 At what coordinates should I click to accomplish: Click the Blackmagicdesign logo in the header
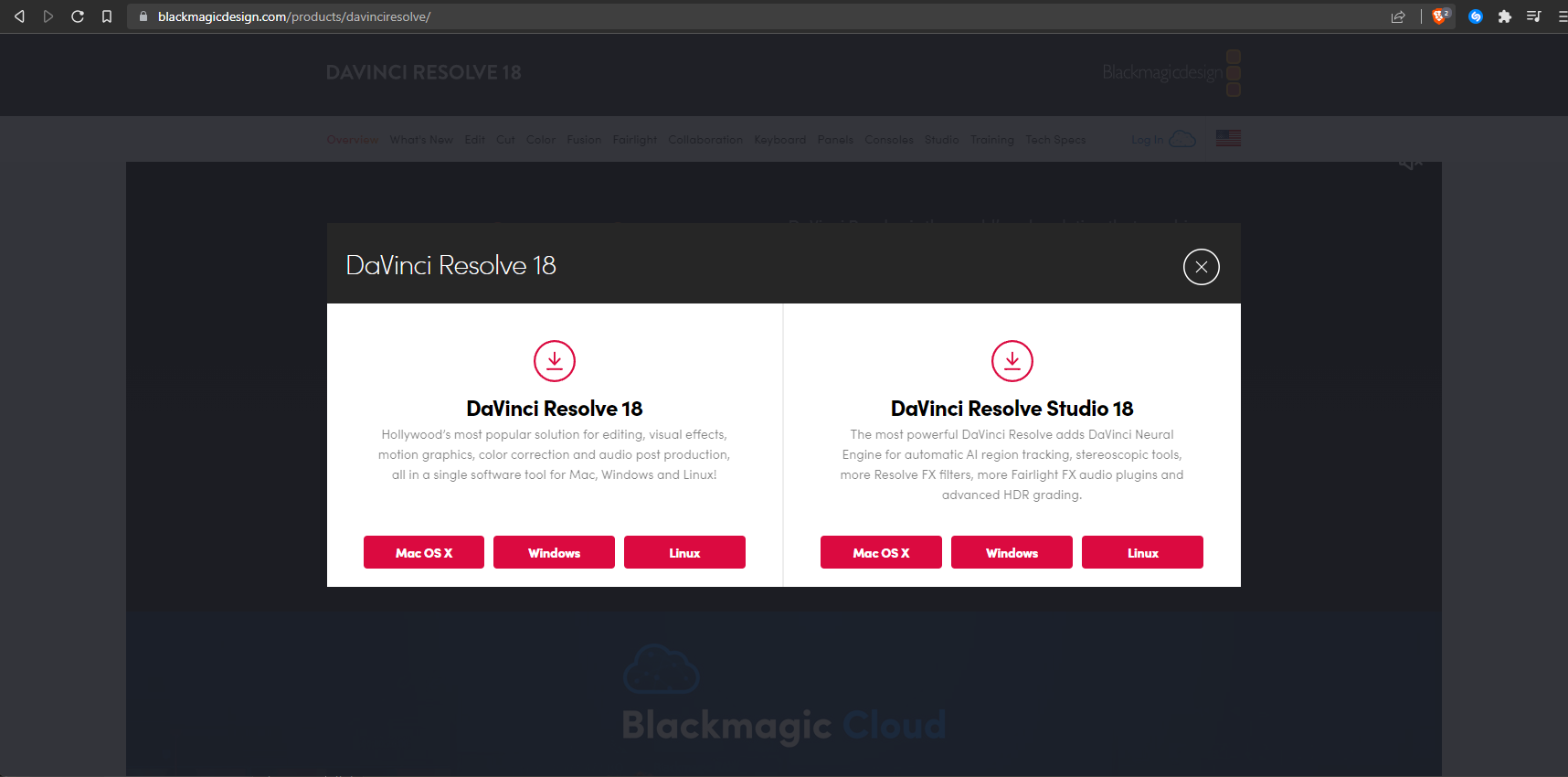pos(1171,72)
